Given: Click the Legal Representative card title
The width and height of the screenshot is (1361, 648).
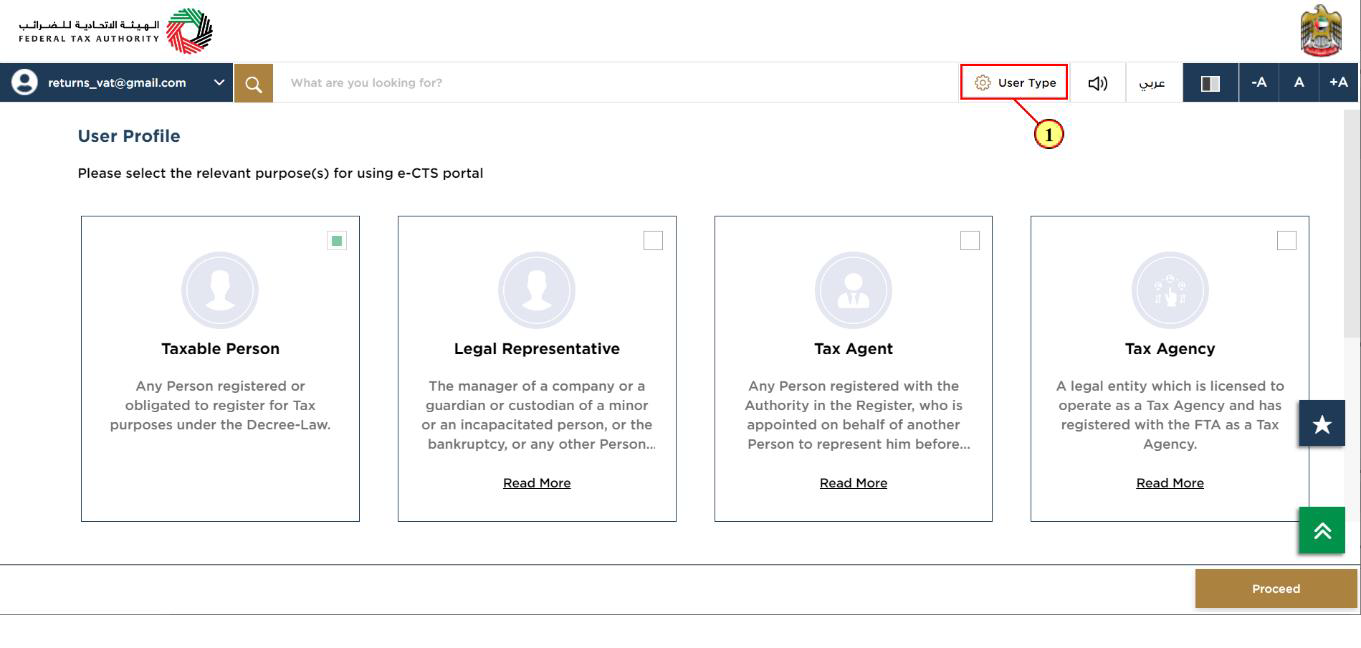Looking at the screenshot, I should [x=537, y=349].
